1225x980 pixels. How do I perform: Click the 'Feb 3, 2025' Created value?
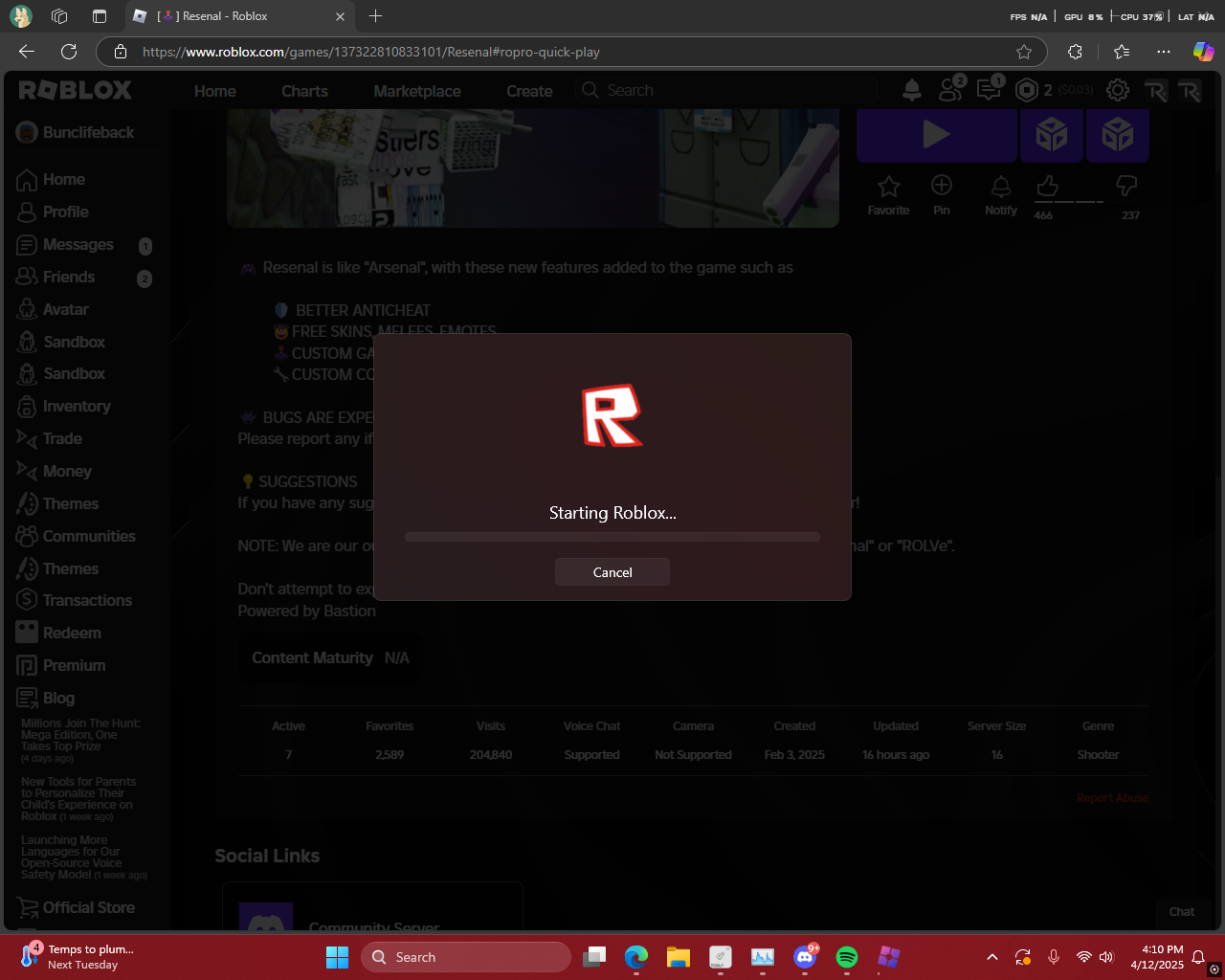794,755
